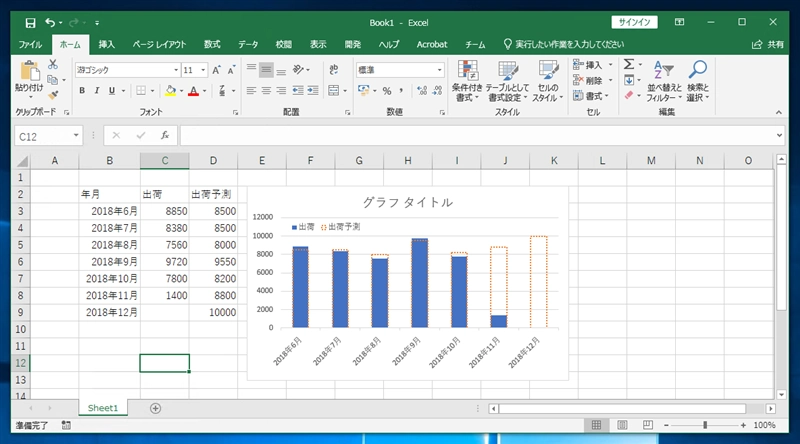Merge and center cells icon

334,91
